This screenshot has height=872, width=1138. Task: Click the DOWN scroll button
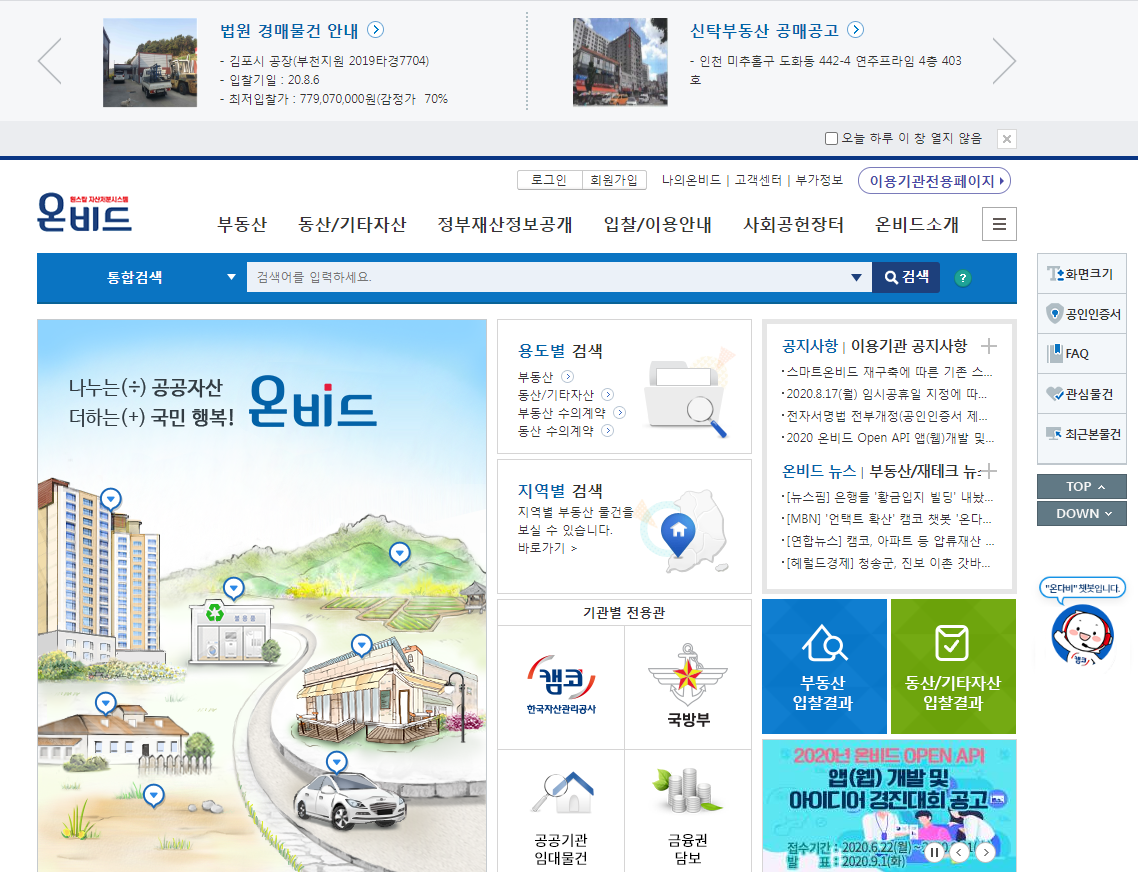pyautogui.click(x=1081, y=513)
